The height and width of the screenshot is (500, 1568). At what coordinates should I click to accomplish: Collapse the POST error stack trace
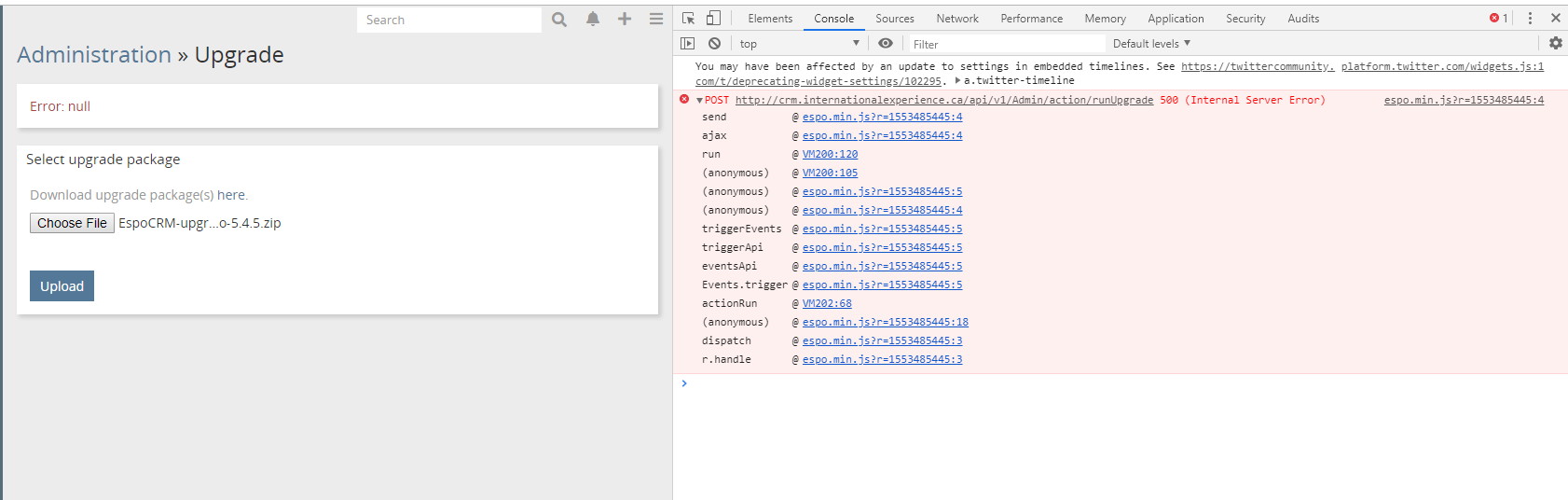(699, 100)
